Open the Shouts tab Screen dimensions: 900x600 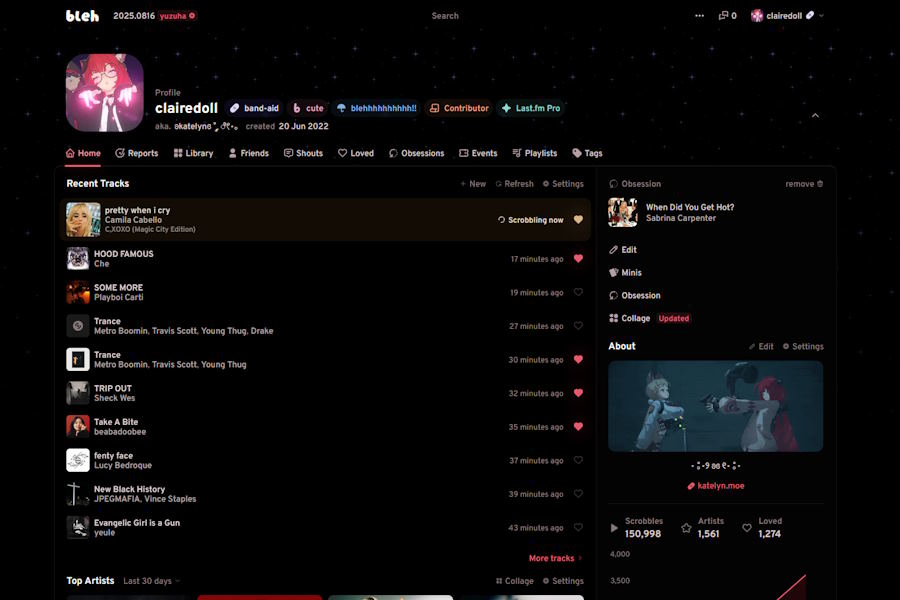point(303,153)
